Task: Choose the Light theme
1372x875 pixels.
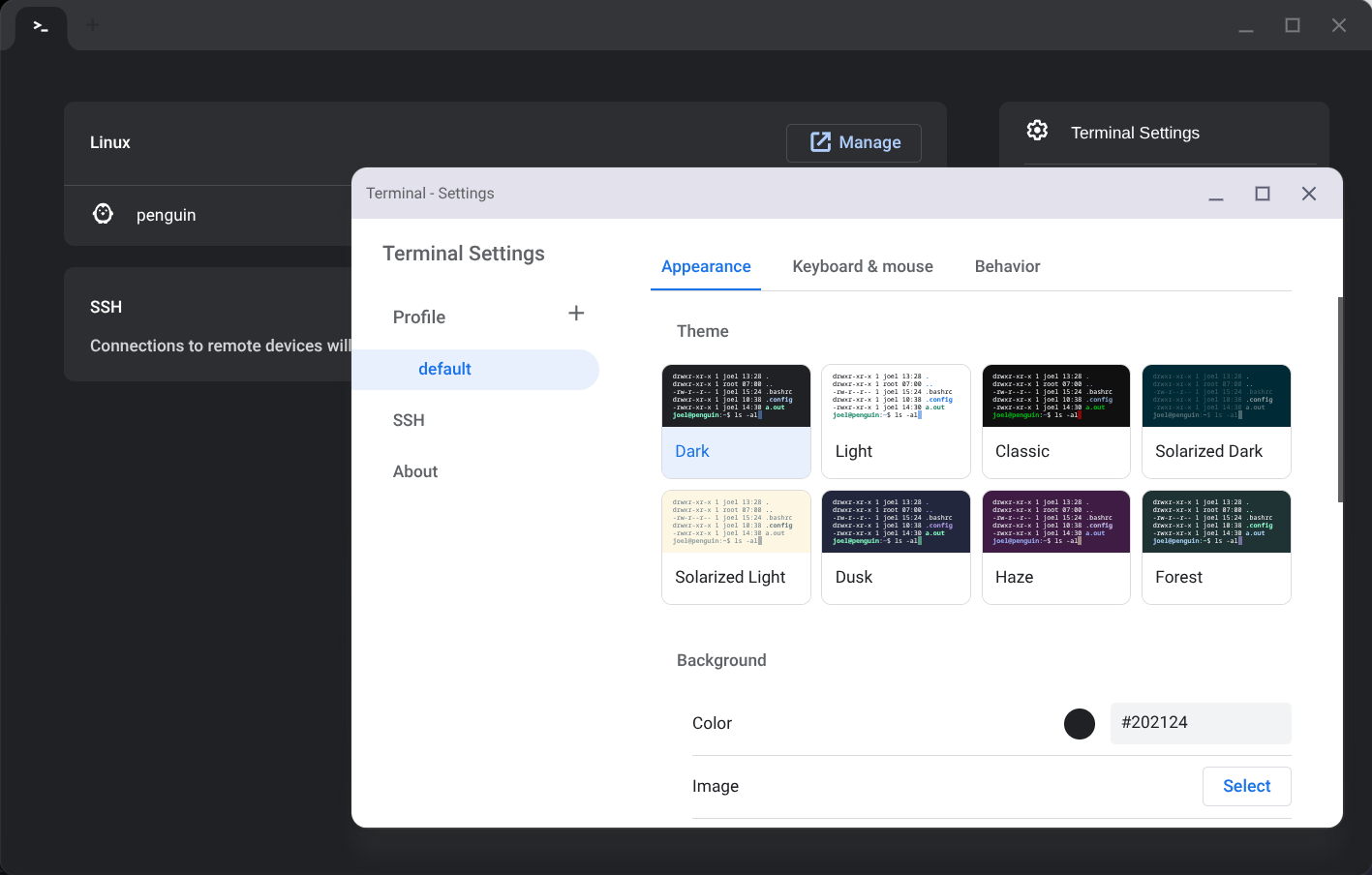Action: pyautogui.click(x=896, y=421)
